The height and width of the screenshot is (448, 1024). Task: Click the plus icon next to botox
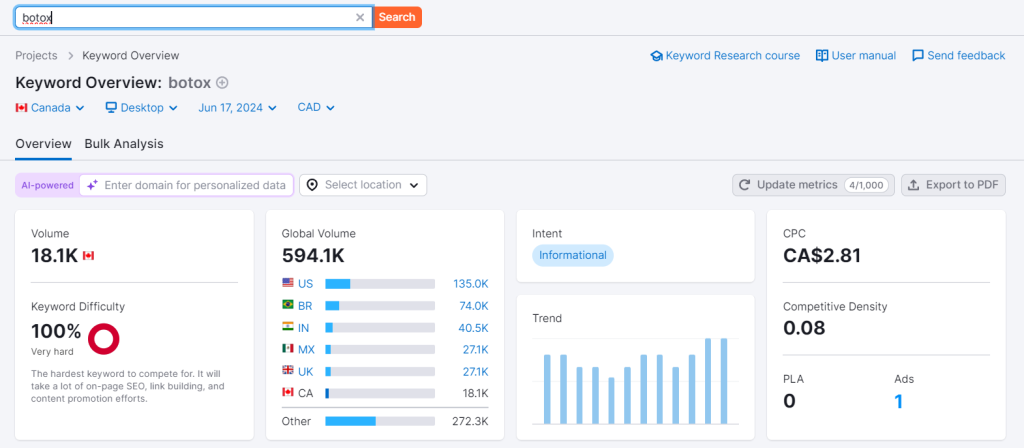[x=222, y=83]
